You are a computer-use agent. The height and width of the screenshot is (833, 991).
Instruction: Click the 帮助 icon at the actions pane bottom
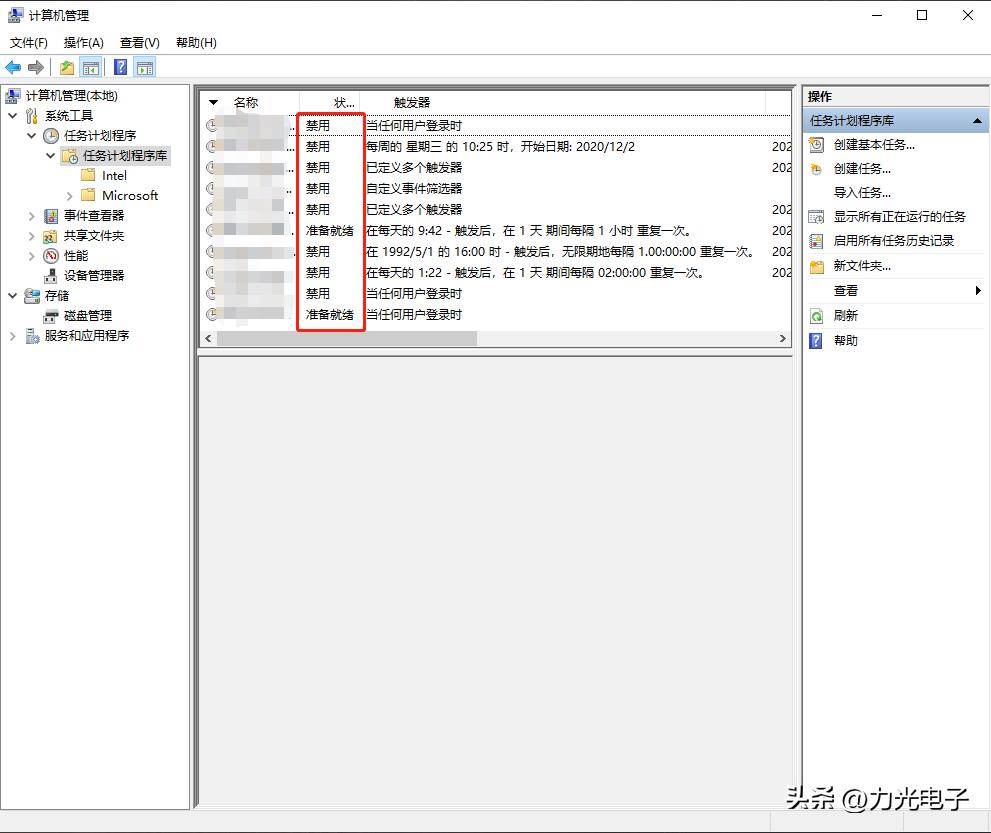(x=817, y=340)
